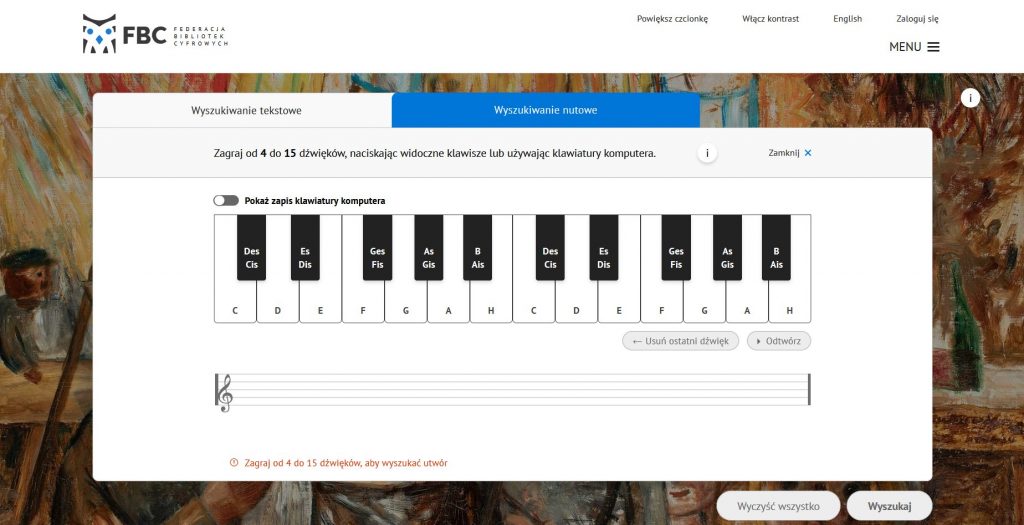
Task: Switch to Wyszukiwanie tekstowe tab
Action: pyautogui.click(x=246, y=110)
